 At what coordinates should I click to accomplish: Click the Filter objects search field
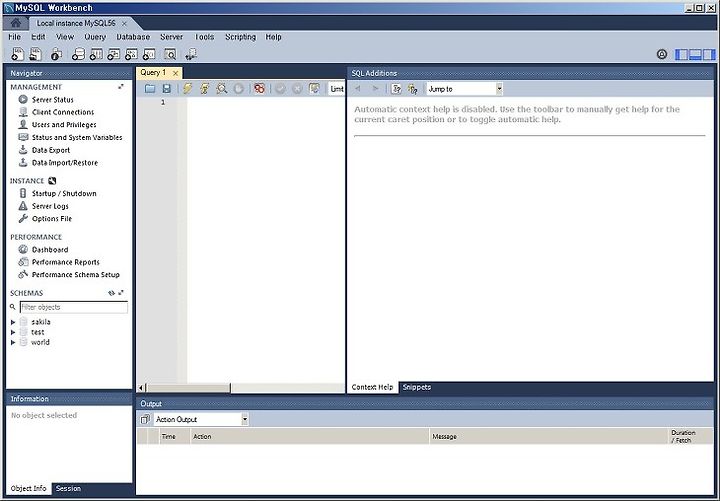pos(74,307)
